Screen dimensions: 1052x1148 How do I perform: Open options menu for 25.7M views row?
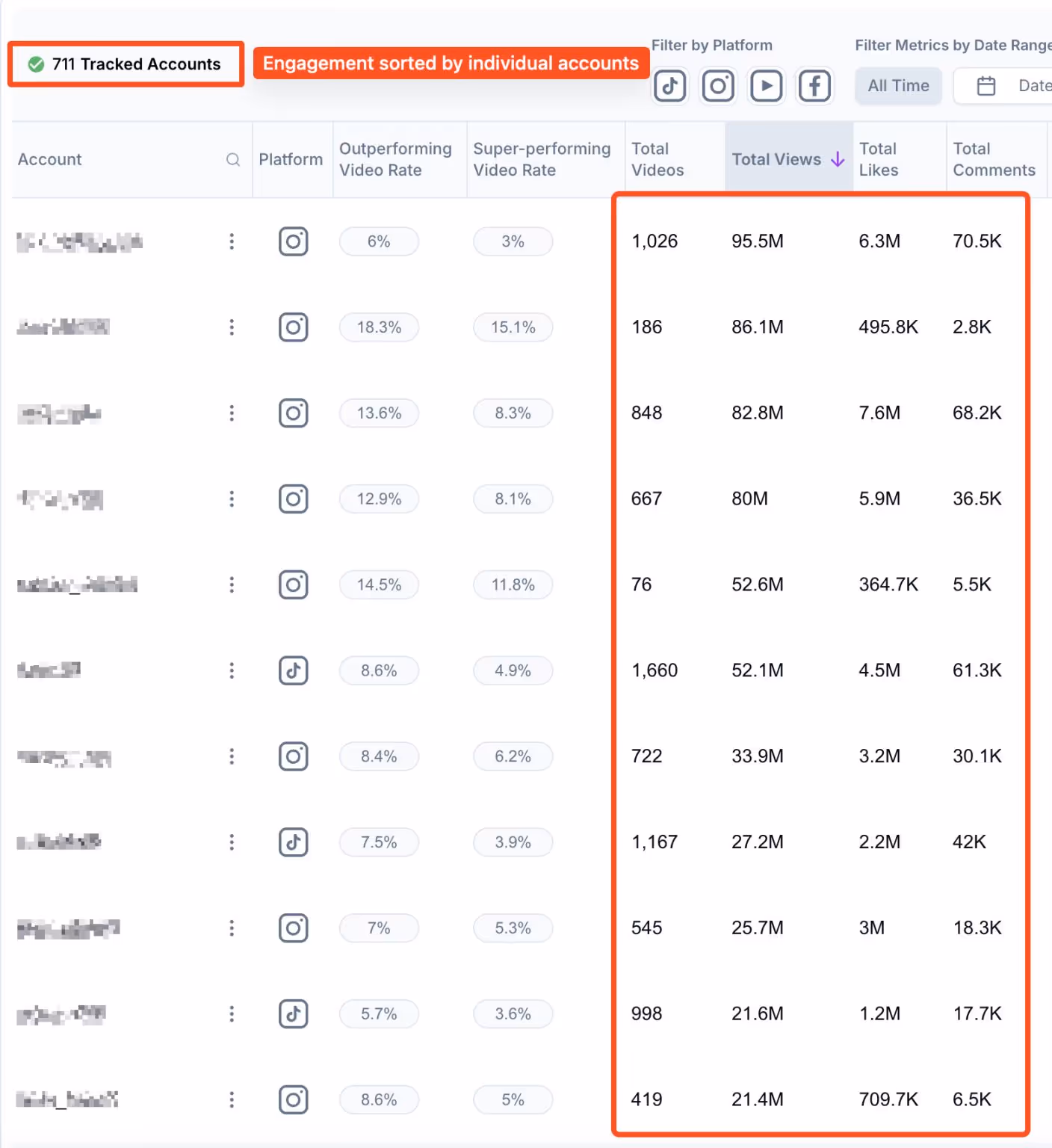[x=232, y=928]
